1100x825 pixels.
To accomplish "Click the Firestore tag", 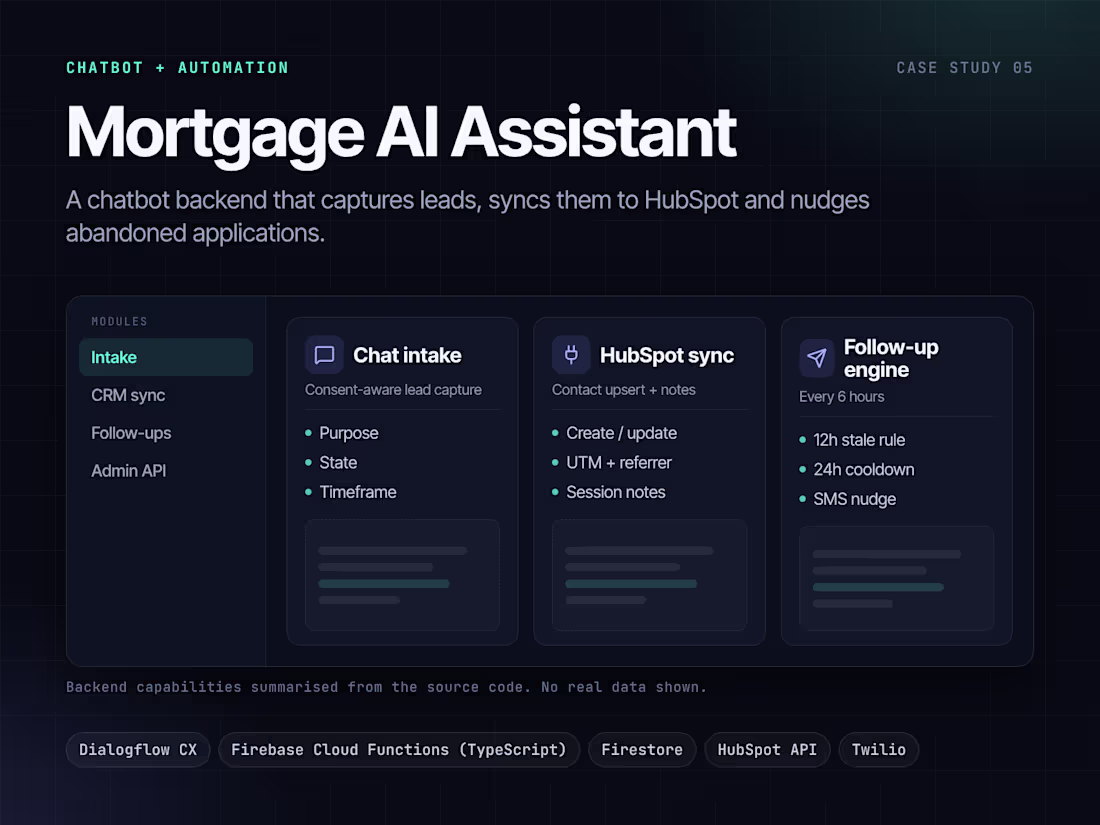I will coord(642,750).
